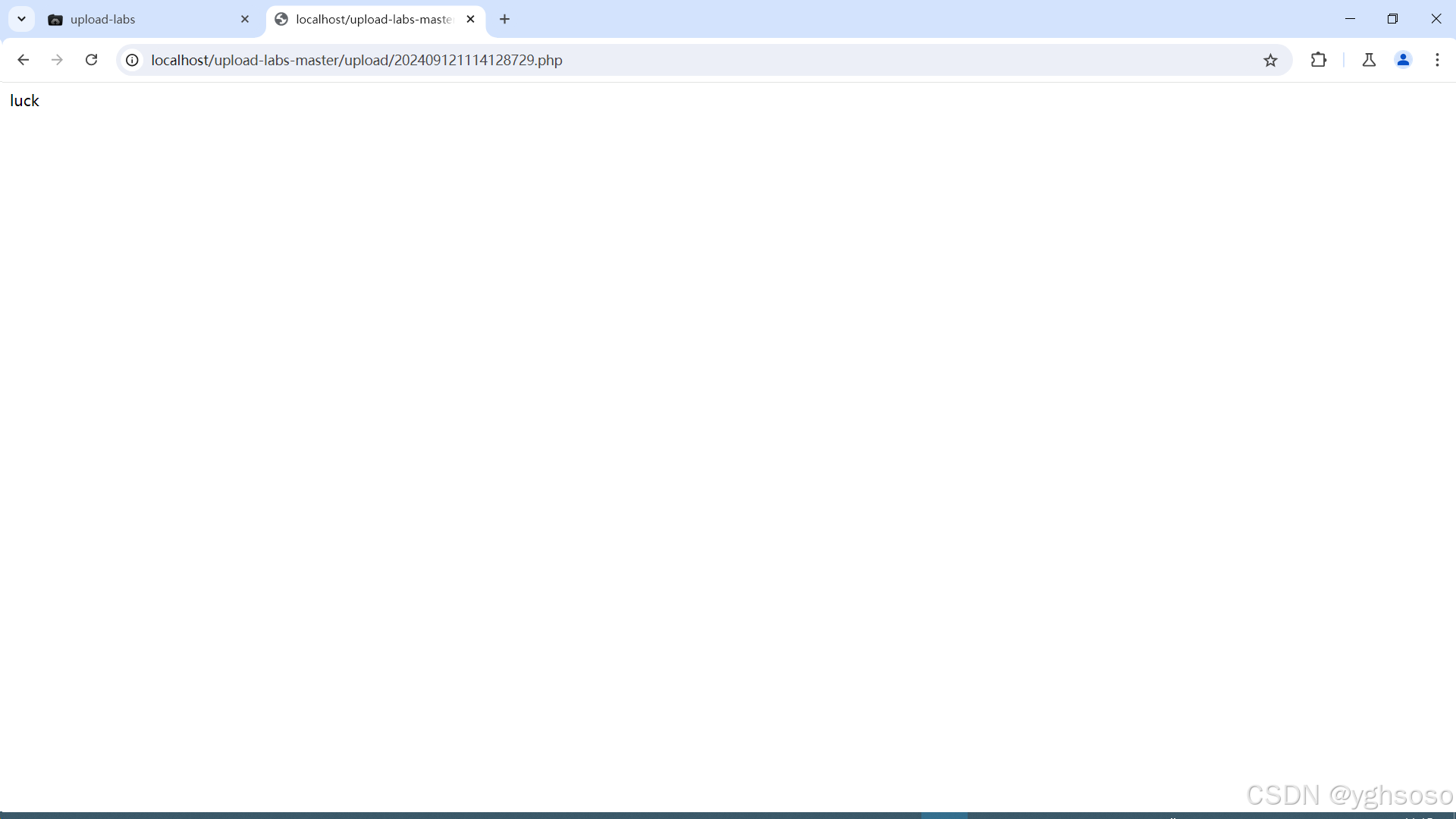Screen dimensions: 1456x819
Task: Restore down the browser window
Action: 1392,19
